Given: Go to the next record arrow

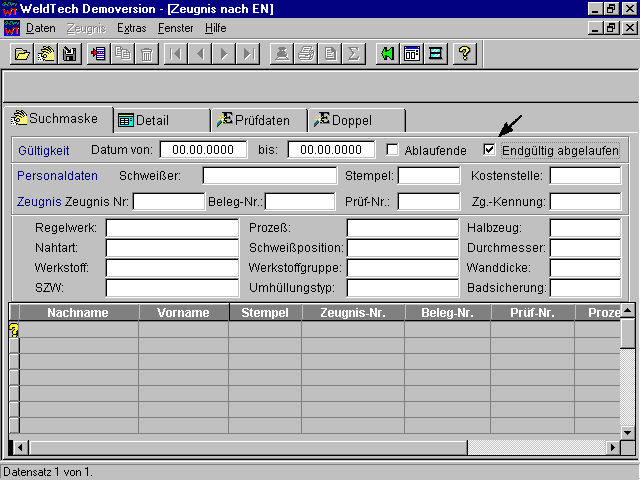Looking at the screenshot, I should [225, 54].
